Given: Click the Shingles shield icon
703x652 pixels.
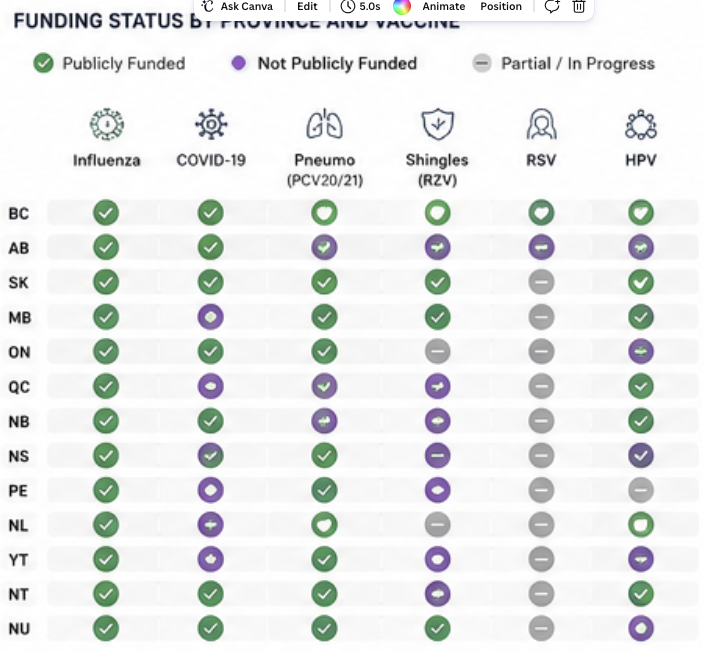Looking at the screenshot, I should point(438,124).
